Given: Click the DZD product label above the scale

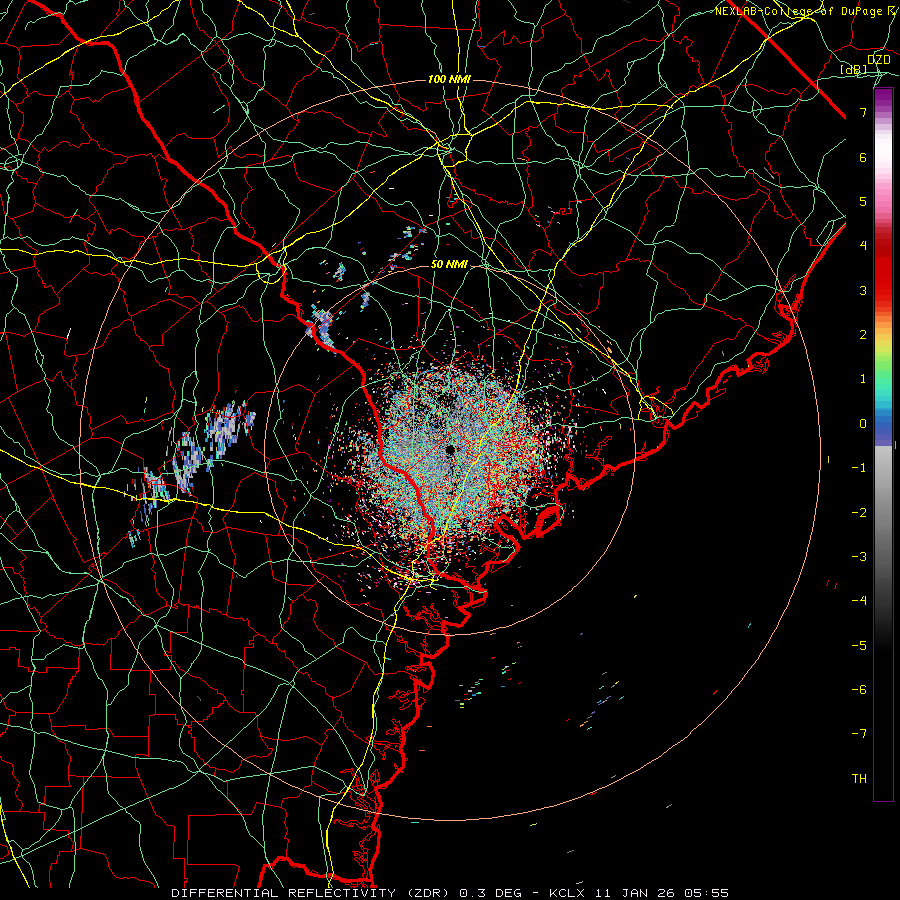Looking at the screenshot, I should (x=879, y=59).
